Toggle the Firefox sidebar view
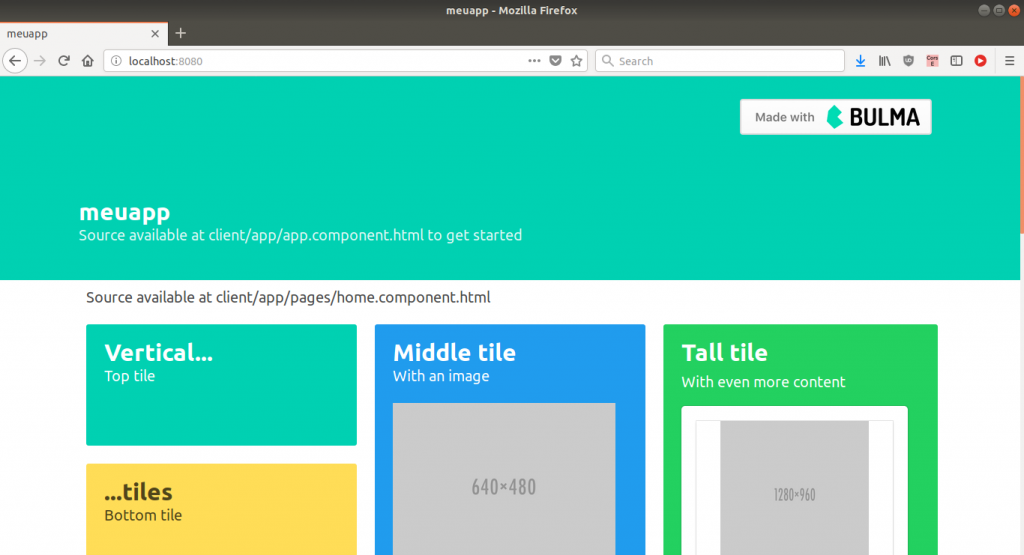Viewport: 1024px width, 555px height. pos(956,61)
